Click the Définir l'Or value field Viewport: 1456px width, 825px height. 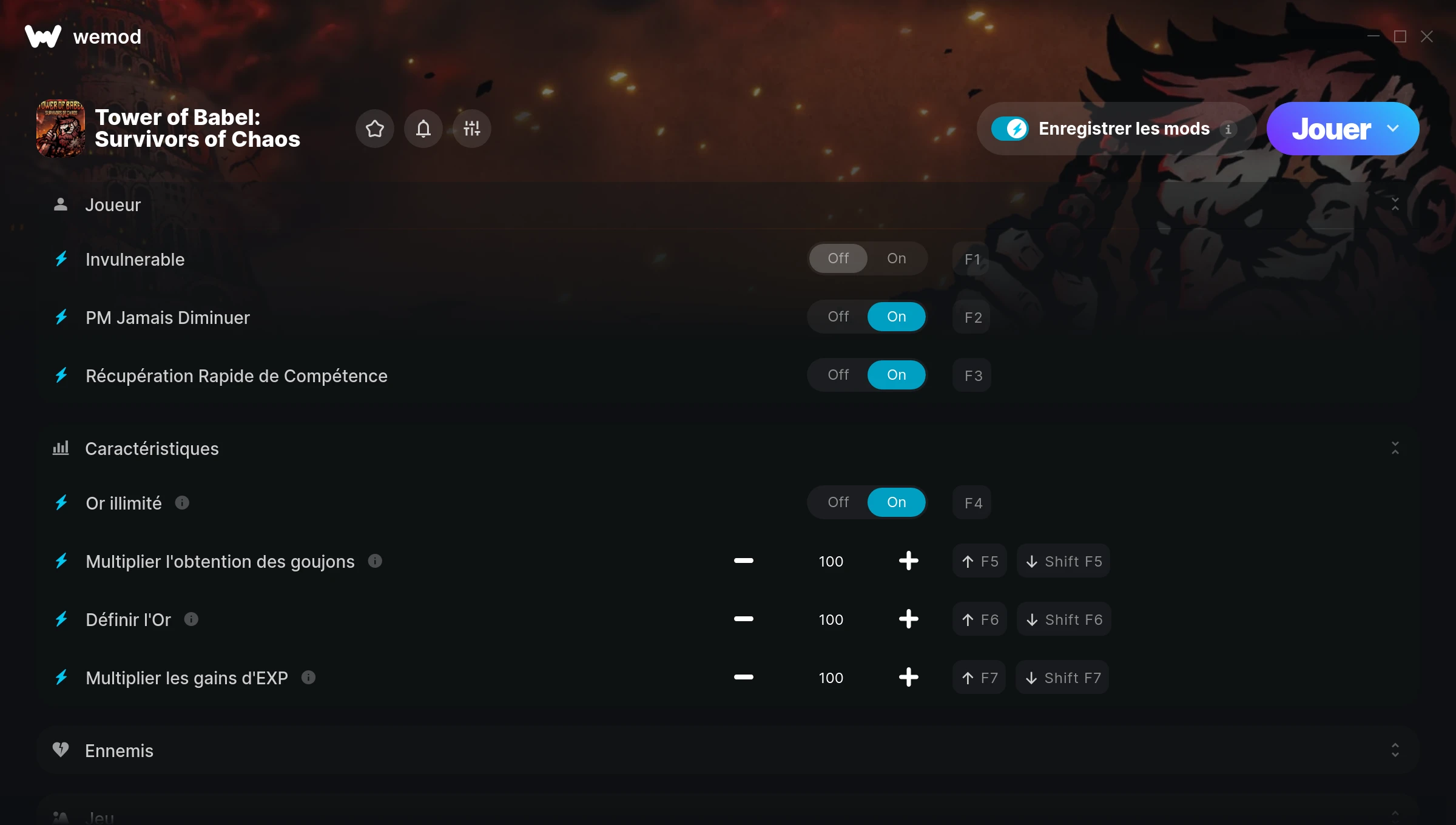[831, 619]
